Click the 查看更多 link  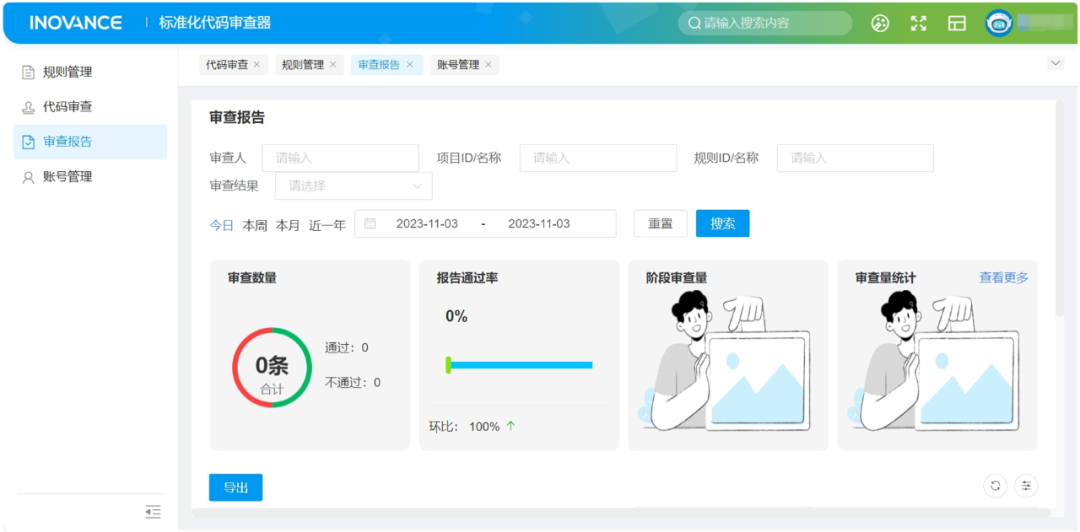[x=1003, y=278]
